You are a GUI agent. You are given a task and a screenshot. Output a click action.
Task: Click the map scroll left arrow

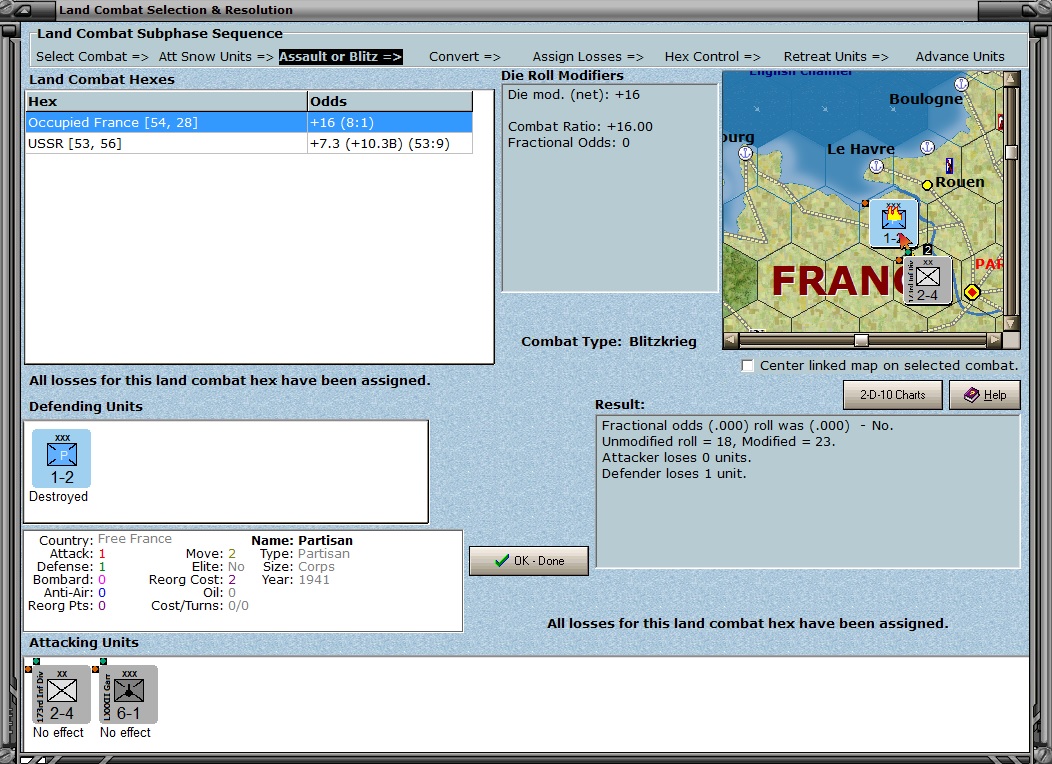pyautogui.click(x=731, y=341)
